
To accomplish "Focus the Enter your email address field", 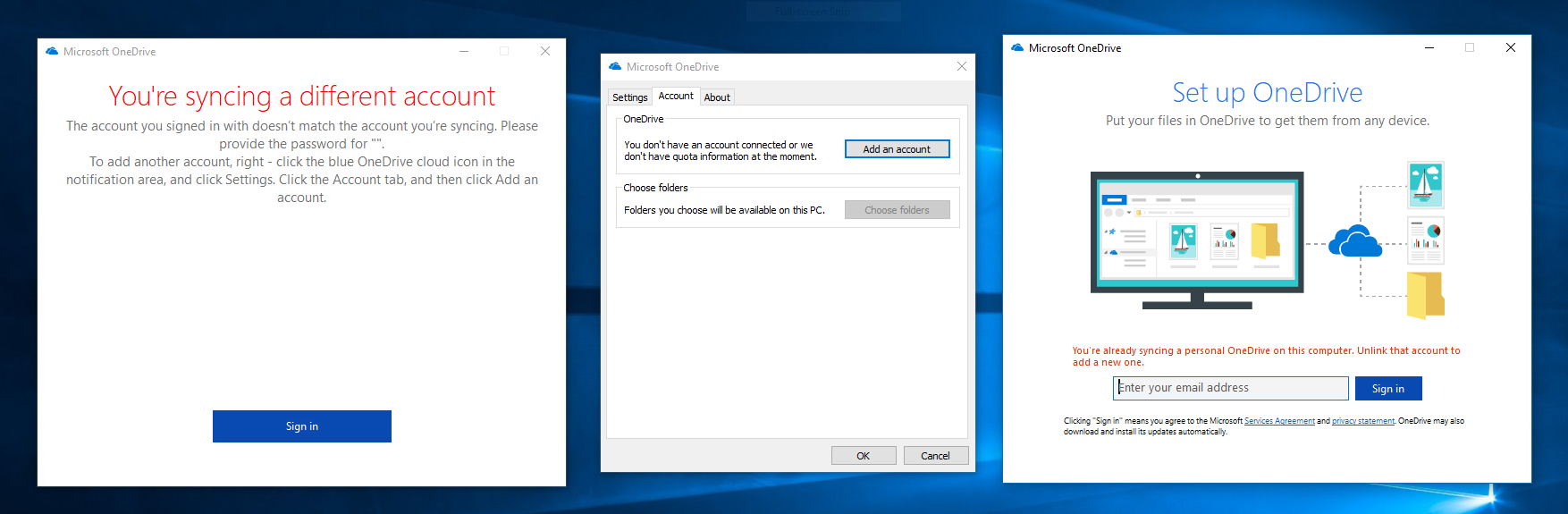I will pyautogui.click(x=1231, y=388).
